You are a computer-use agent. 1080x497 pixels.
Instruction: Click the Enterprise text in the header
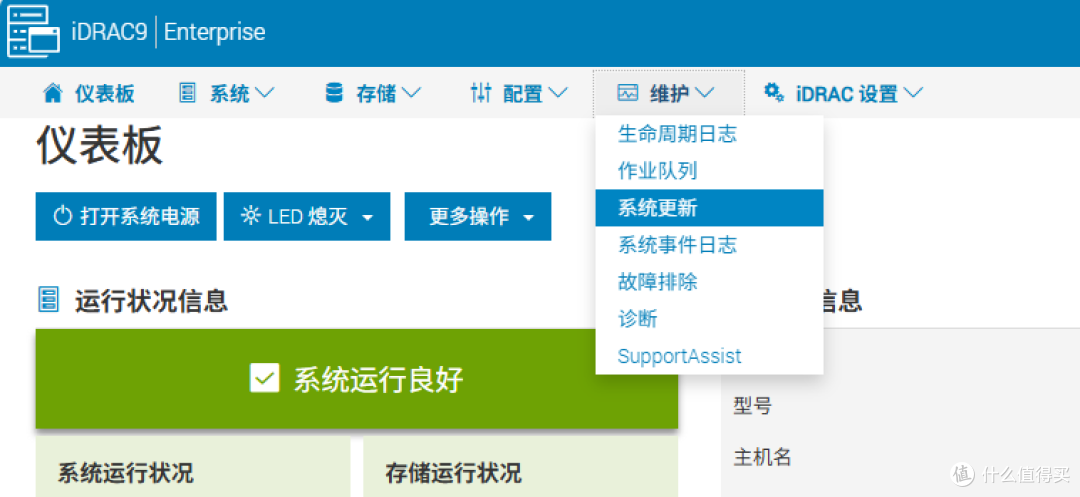click(214, 32)
